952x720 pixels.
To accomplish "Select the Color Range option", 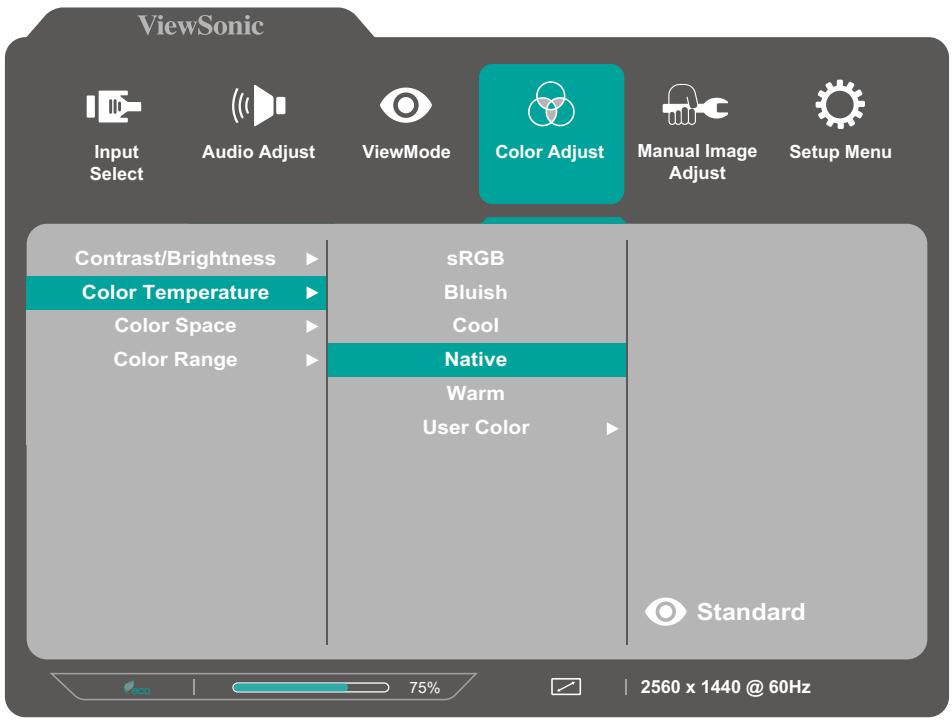I will coord(176,360).
